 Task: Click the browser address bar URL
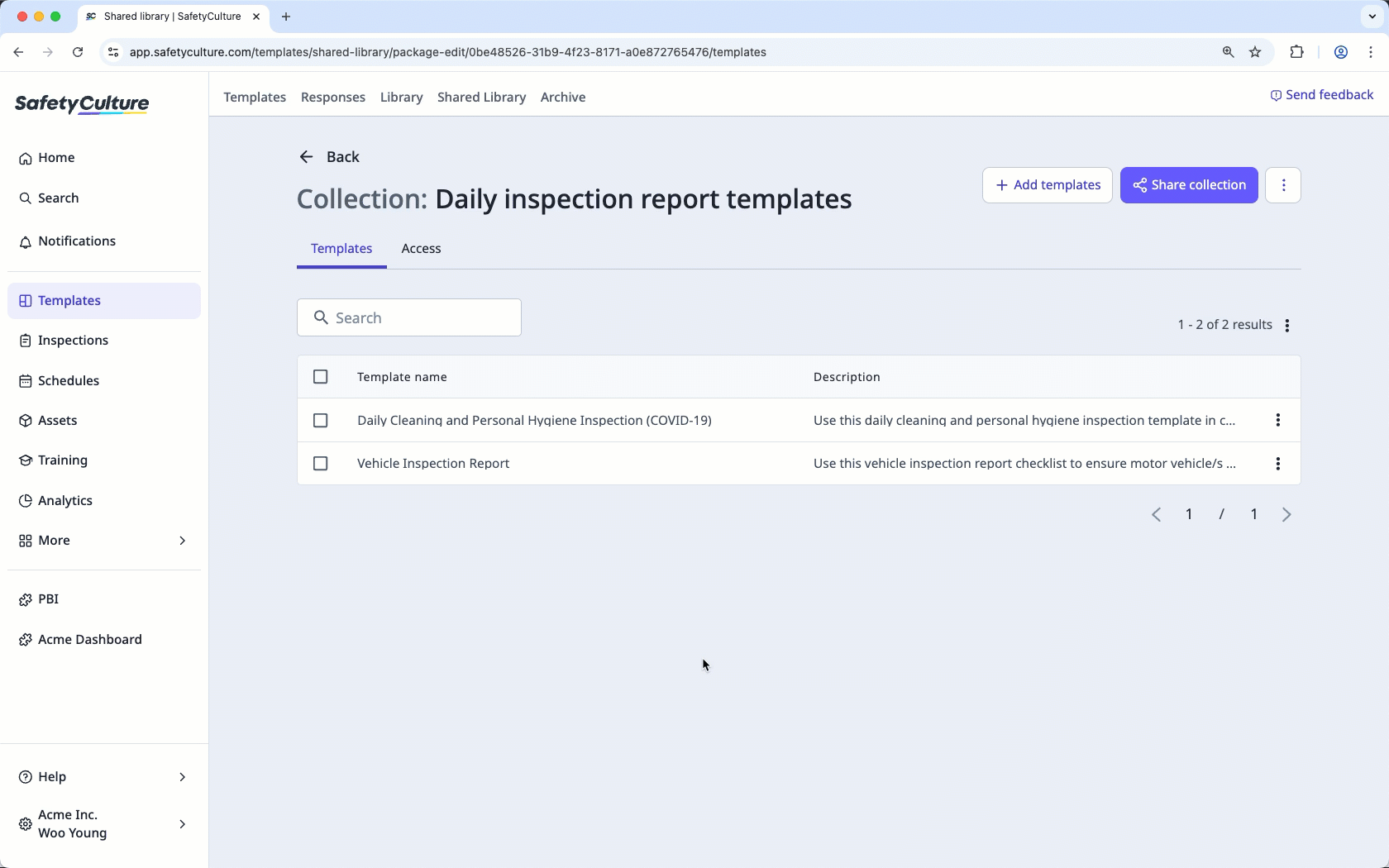pyautogui.click(x=448, y=52)
